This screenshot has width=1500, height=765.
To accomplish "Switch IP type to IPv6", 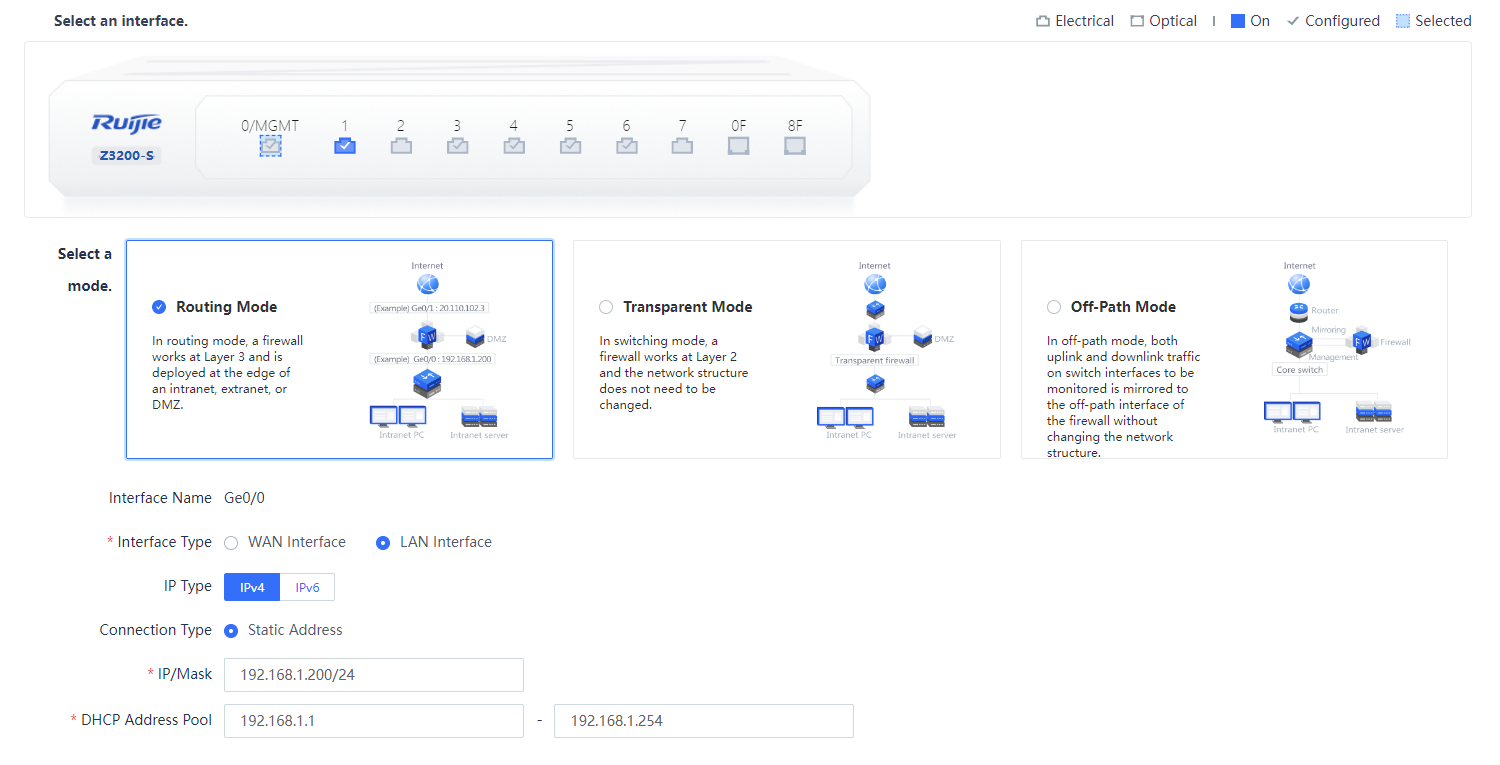I will pyautogui.click(x=307, y=587).
